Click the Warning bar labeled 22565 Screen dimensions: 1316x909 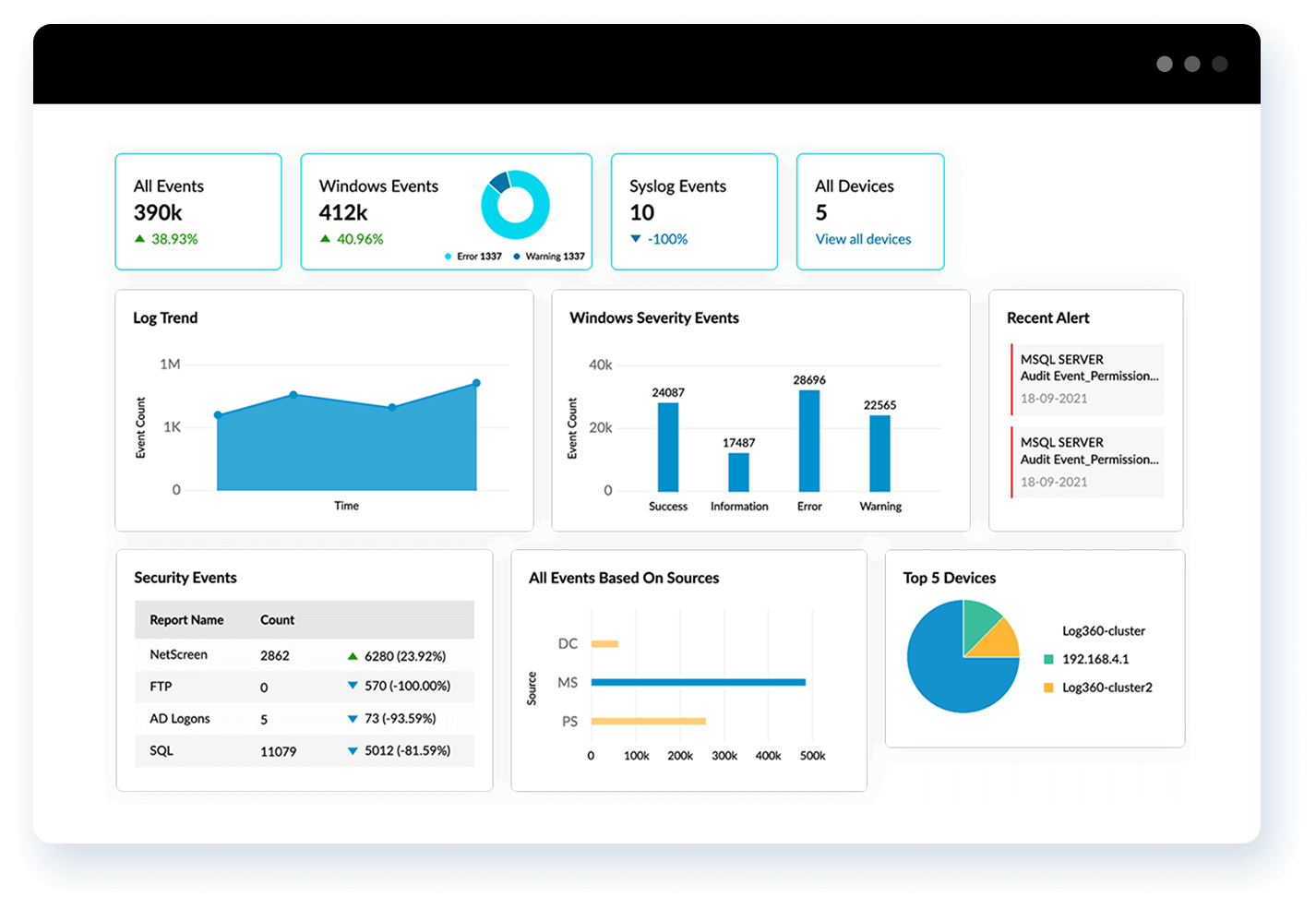click(x=879, y=453)
